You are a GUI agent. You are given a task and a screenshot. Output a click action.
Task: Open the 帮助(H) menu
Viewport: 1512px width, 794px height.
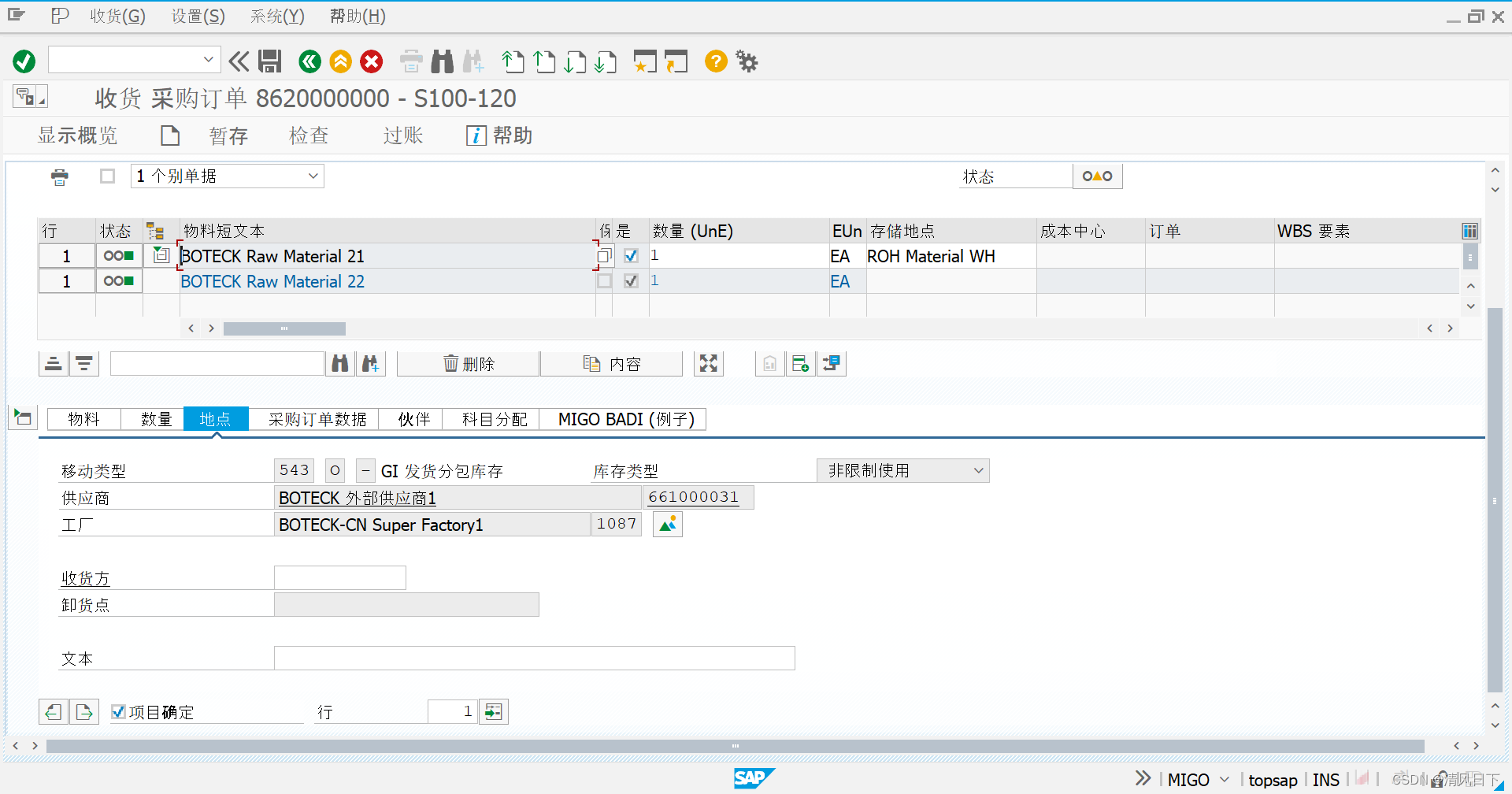click(x=358, y=16)
